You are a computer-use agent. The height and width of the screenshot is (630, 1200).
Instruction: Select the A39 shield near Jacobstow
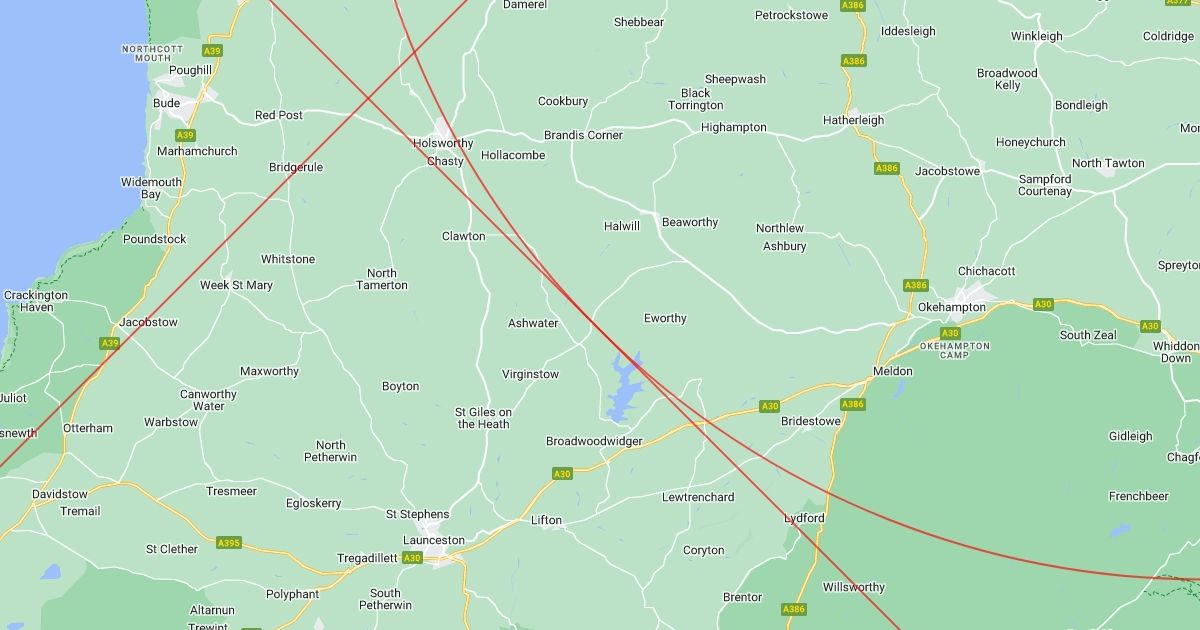click(110, 343)
